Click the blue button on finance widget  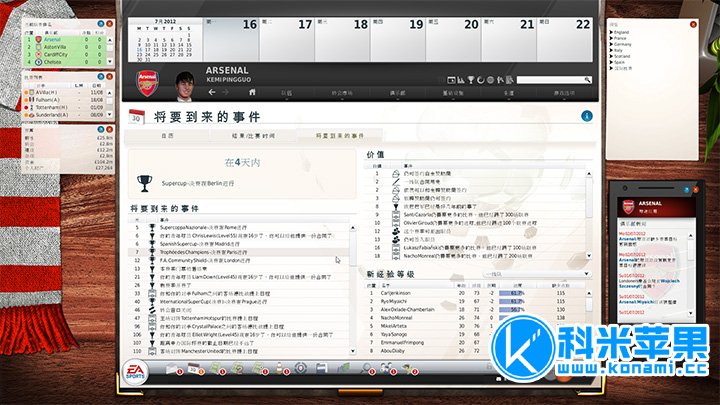tap(101, 129)
